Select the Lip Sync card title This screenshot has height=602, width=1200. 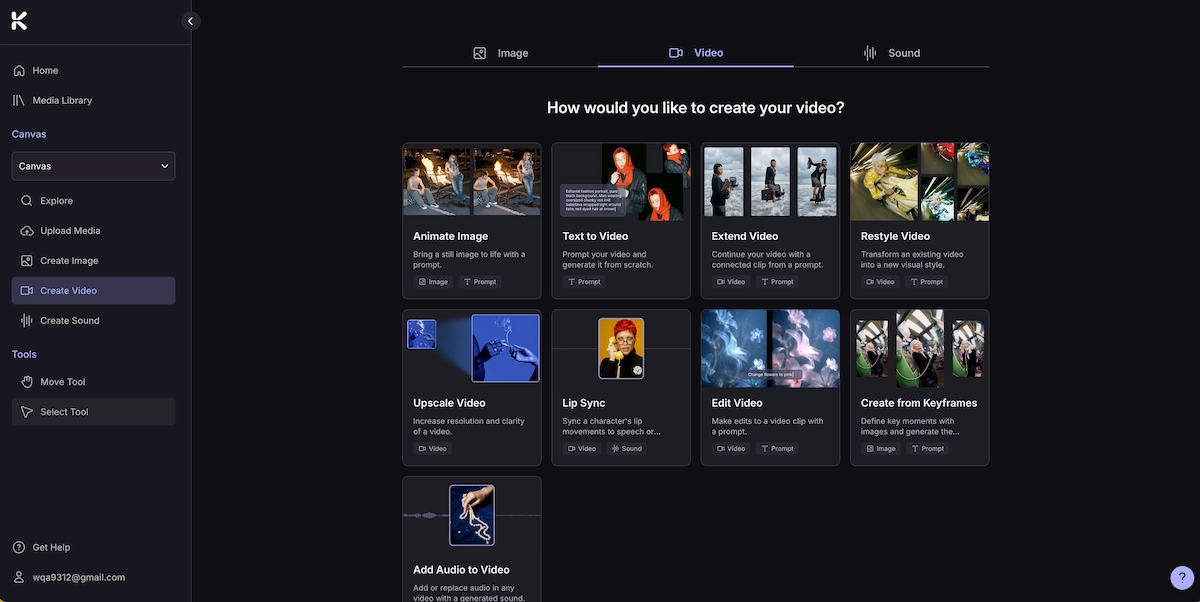584,403
